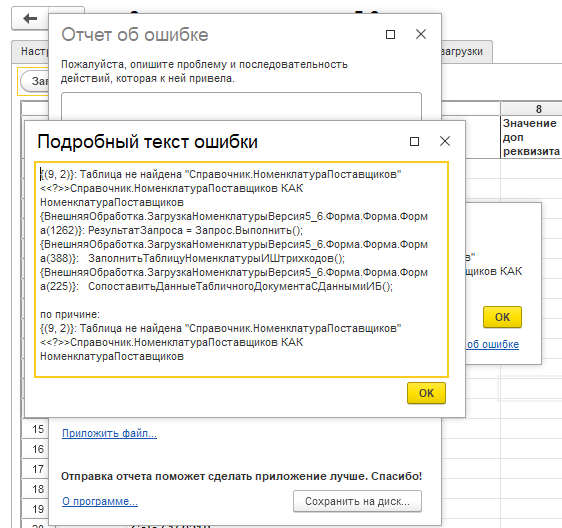The height and width of the screenshot is (528, 562).
Task: Select column 8 header in spreadsheet
Action: click(x=531, y=109)
